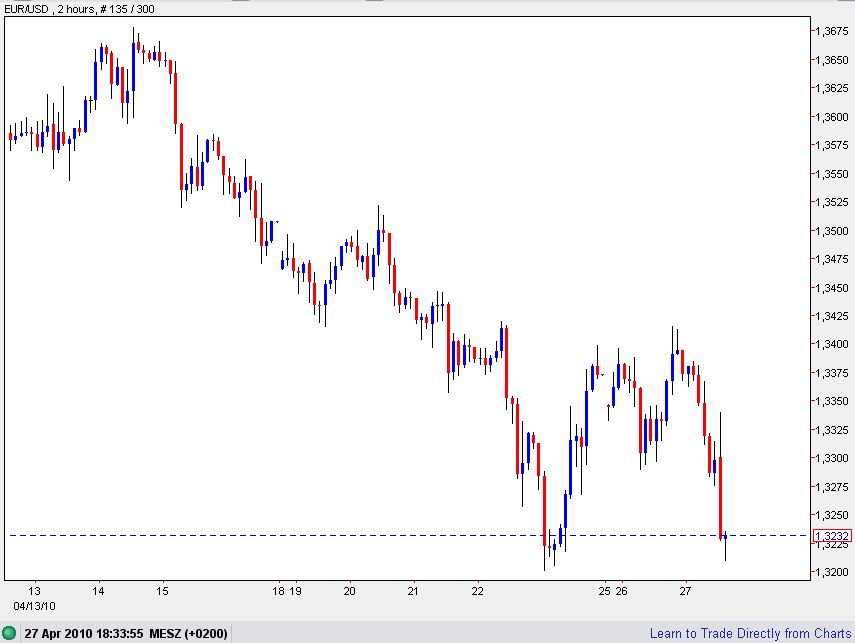Select the 1,3375 price axis label
The image size is (855, 643).
pyautogui.click(x=833, y=373)
